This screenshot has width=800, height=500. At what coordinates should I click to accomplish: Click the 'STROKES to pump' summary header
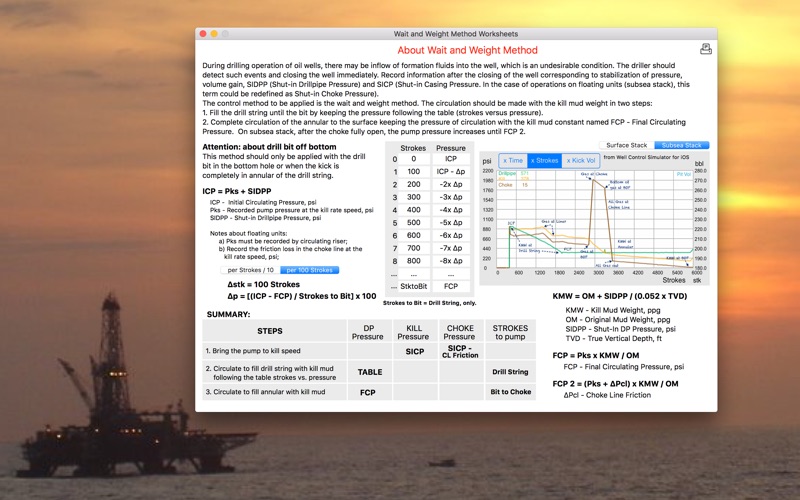pyautogui.click(x=510, y=332)
